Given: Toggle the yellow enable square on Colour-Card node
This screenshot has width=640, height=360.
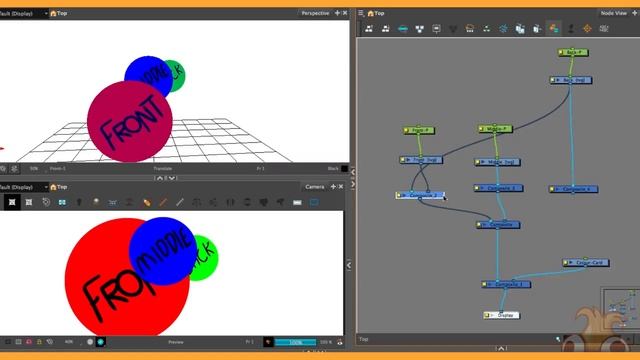Looking at the screenshot, I should coord(566,263).
